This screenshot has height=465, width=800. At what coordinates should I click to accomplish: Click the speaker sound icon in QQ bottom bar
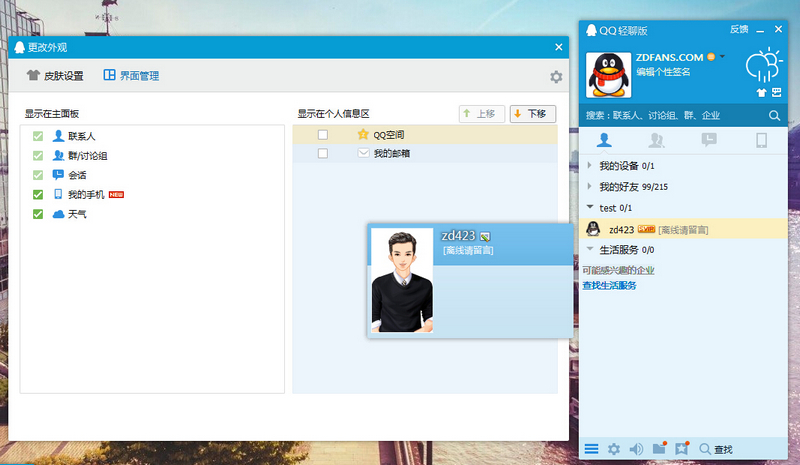pos(636,450)
